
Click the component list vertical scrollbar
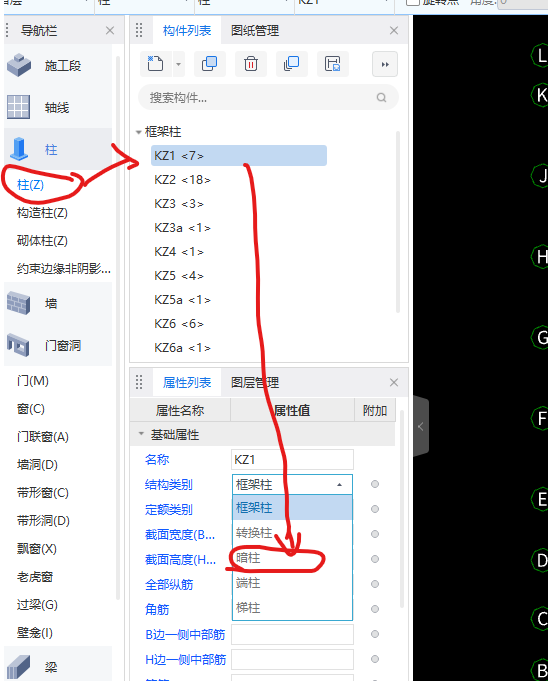[x=398, y=221]
